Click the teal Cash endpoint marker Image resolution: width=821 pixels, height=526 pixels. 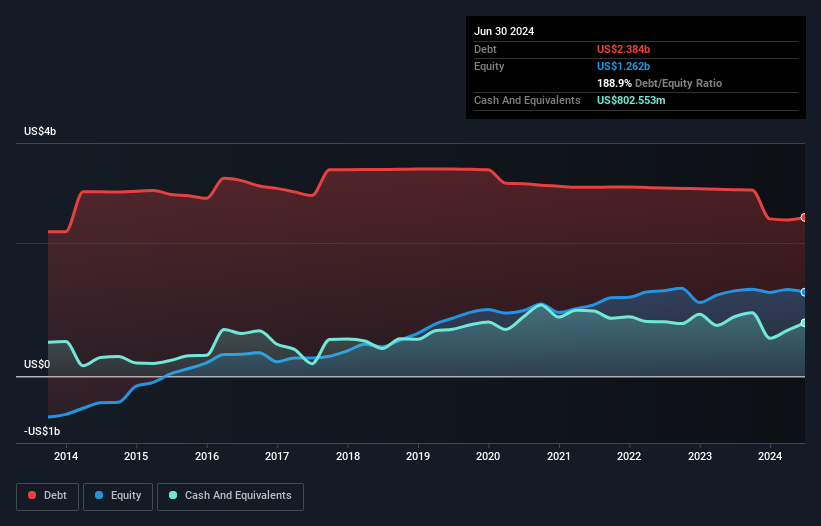coord(804,323)
